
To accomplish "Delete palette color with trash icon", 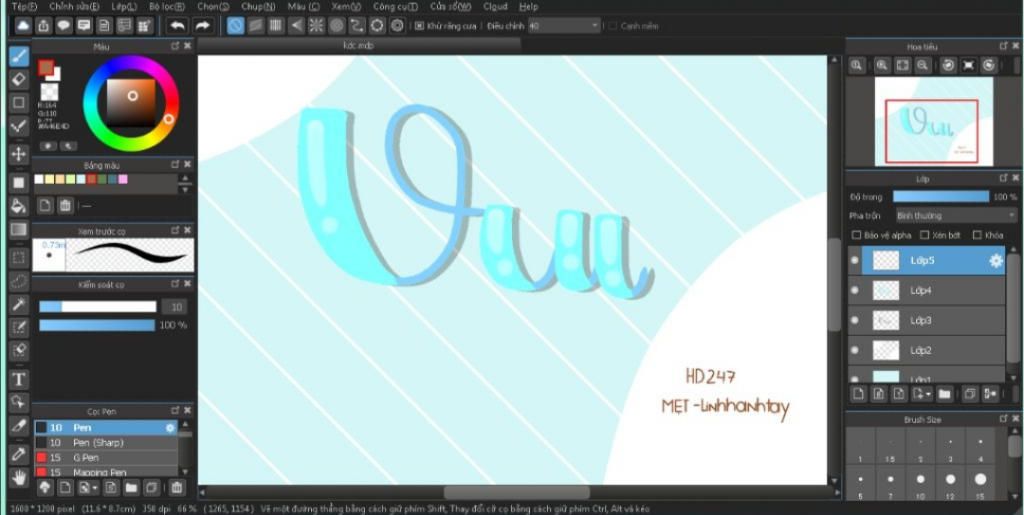I will 65,206.
